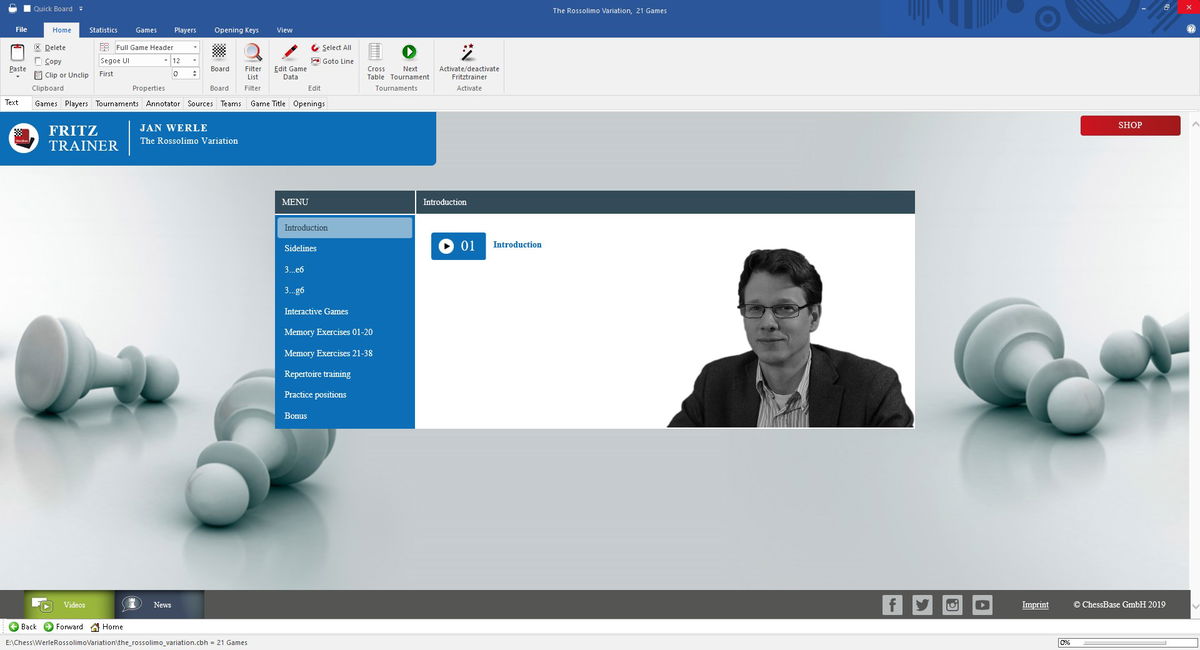Toggle the Quick Board checkbox
The width and height of the screenshot is (1200, 650).
point(27,9)
